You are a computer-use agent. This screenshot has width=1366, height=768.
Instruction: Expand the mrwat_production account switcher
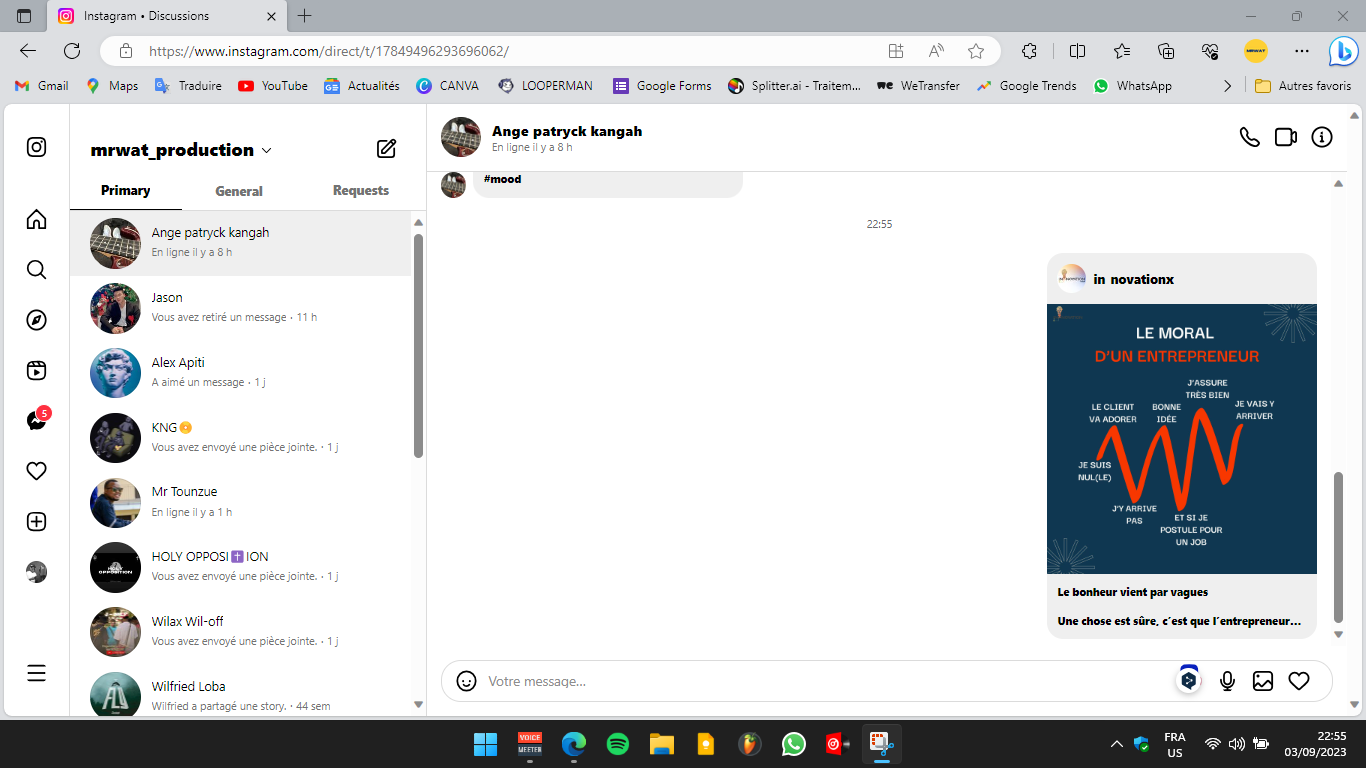(x=267, y=150)
